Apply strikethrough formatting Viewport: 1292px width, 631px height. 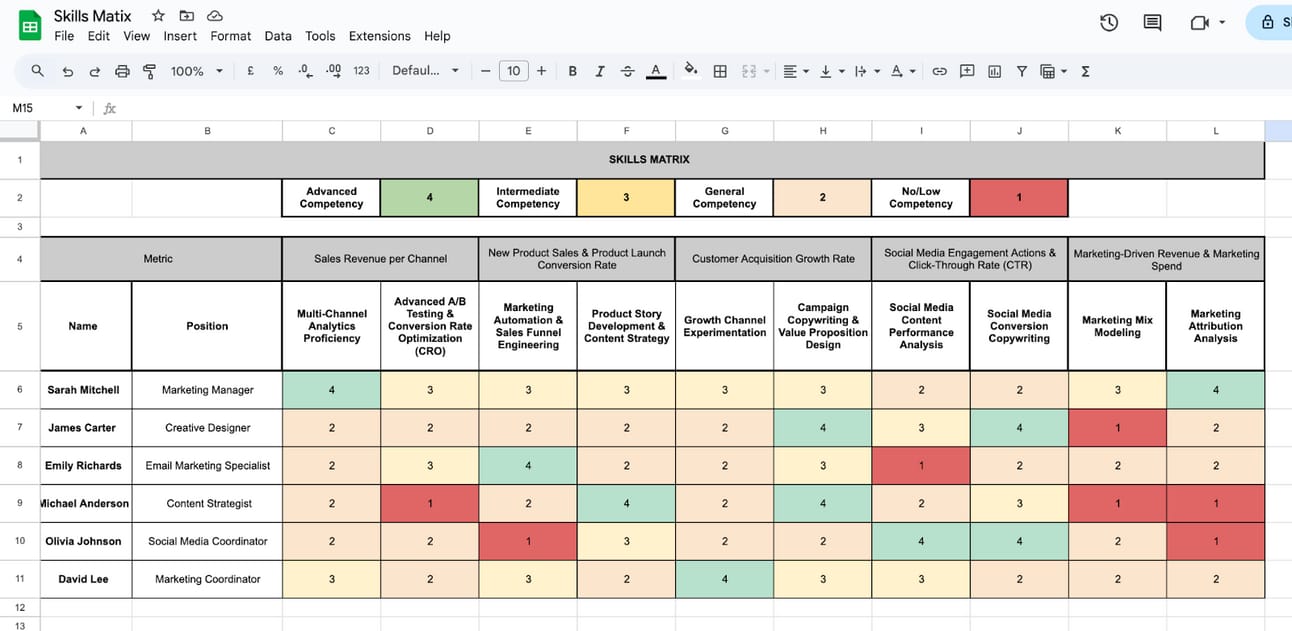pyautogui.click(x=628, y=71)
